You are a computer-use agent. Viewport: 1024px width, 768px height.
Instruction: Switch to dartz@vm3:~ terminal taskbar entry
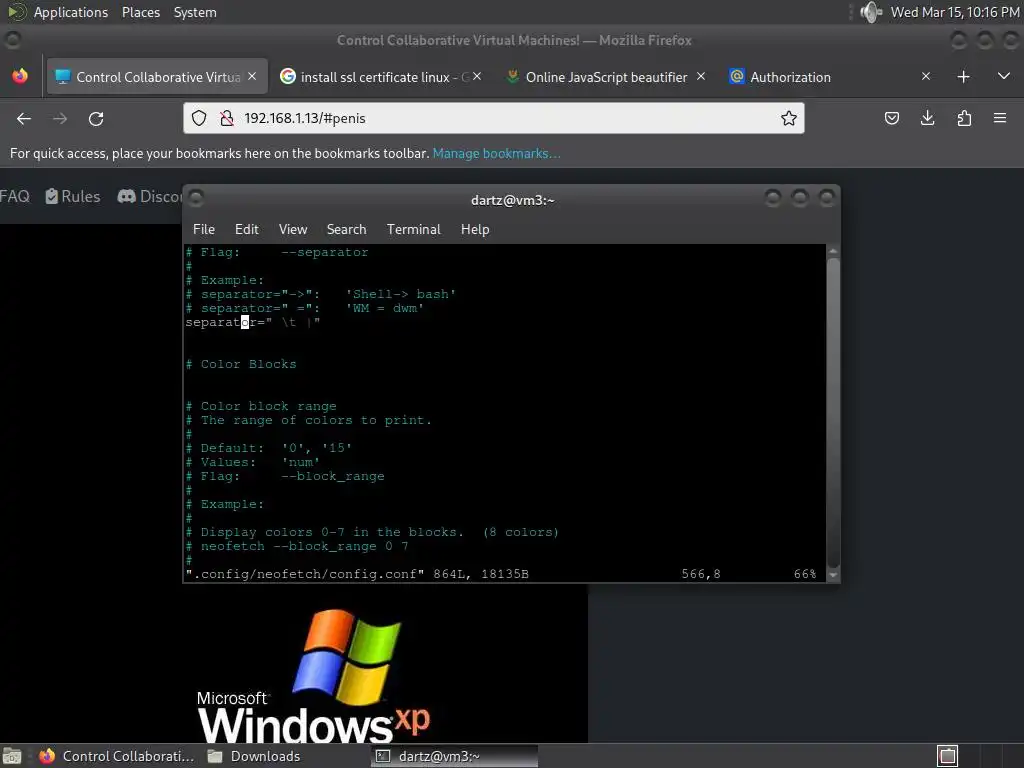455,756
